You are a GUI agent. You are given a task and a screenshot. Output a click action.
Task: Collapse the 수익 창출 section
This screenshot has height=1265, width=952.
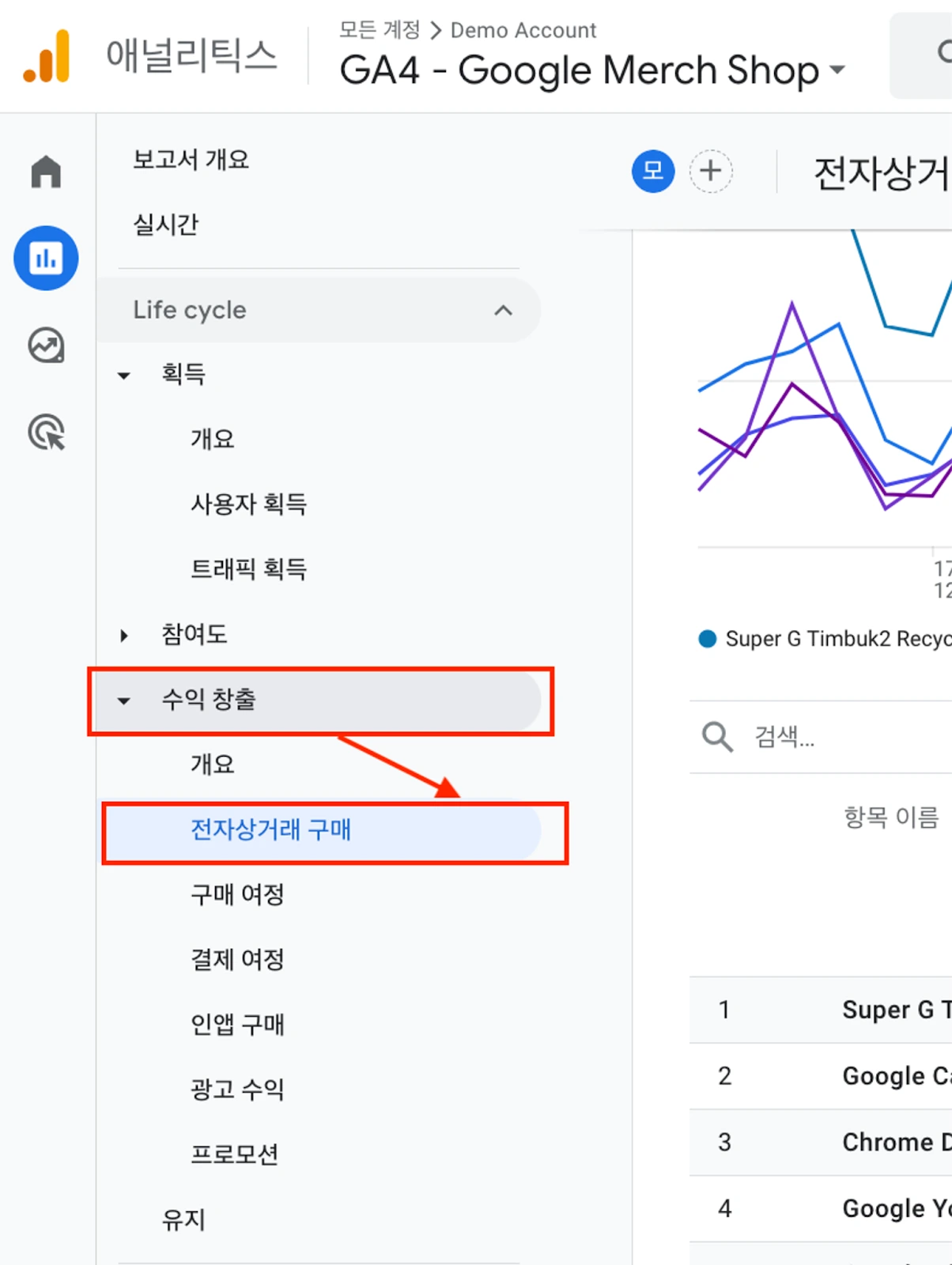(x=318, y=700)
